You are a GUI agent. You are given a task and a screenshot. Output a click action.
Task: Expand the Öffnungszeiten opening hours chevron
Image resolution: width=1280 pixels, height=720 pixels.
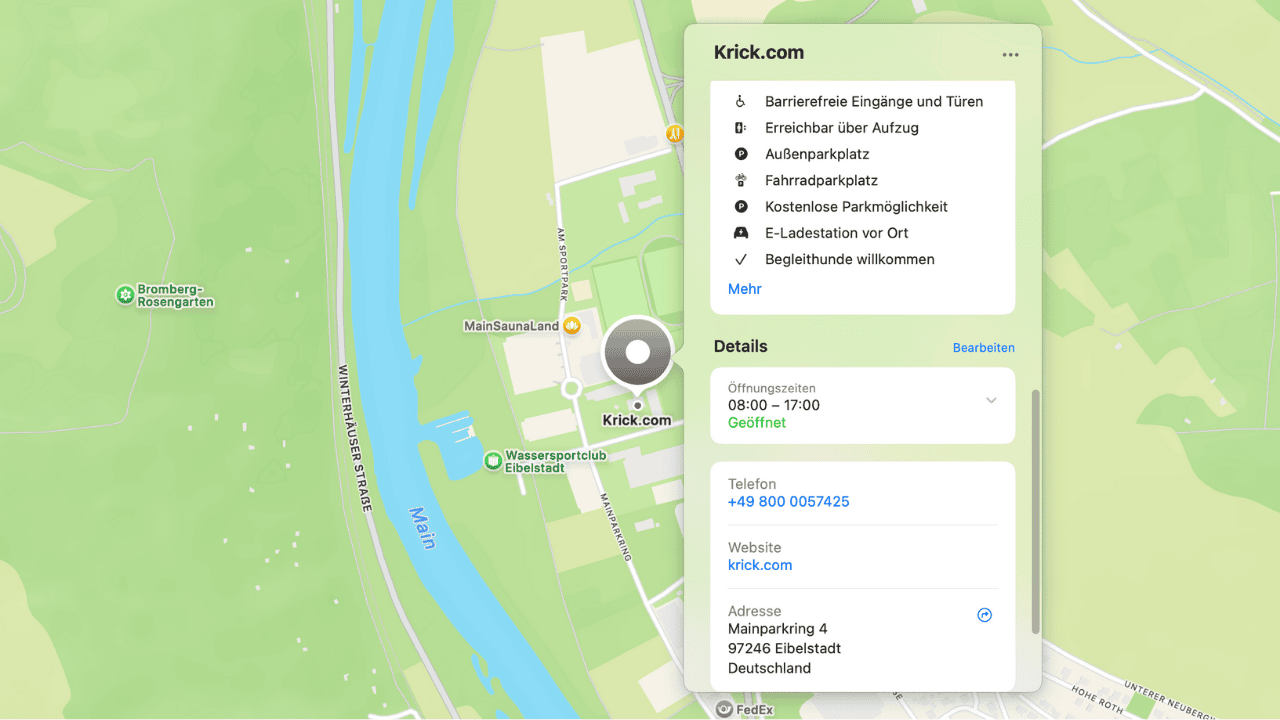tap(991, 401)
